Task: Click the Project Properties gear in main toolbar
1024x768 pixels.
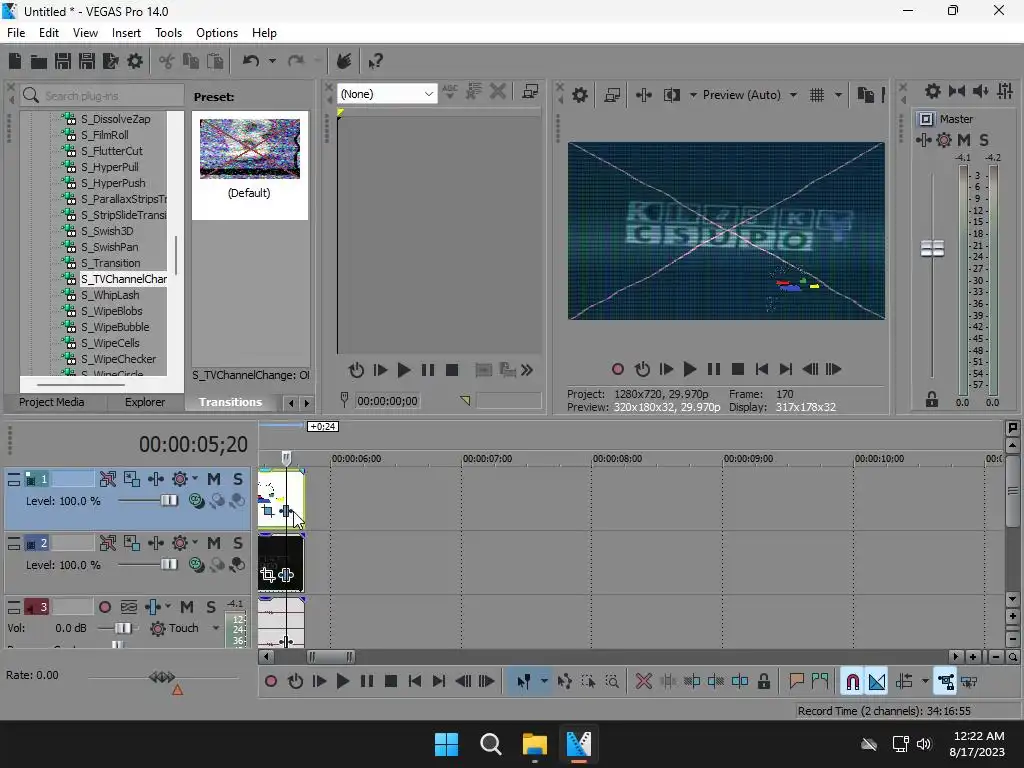Action: (x=135, y=61)
